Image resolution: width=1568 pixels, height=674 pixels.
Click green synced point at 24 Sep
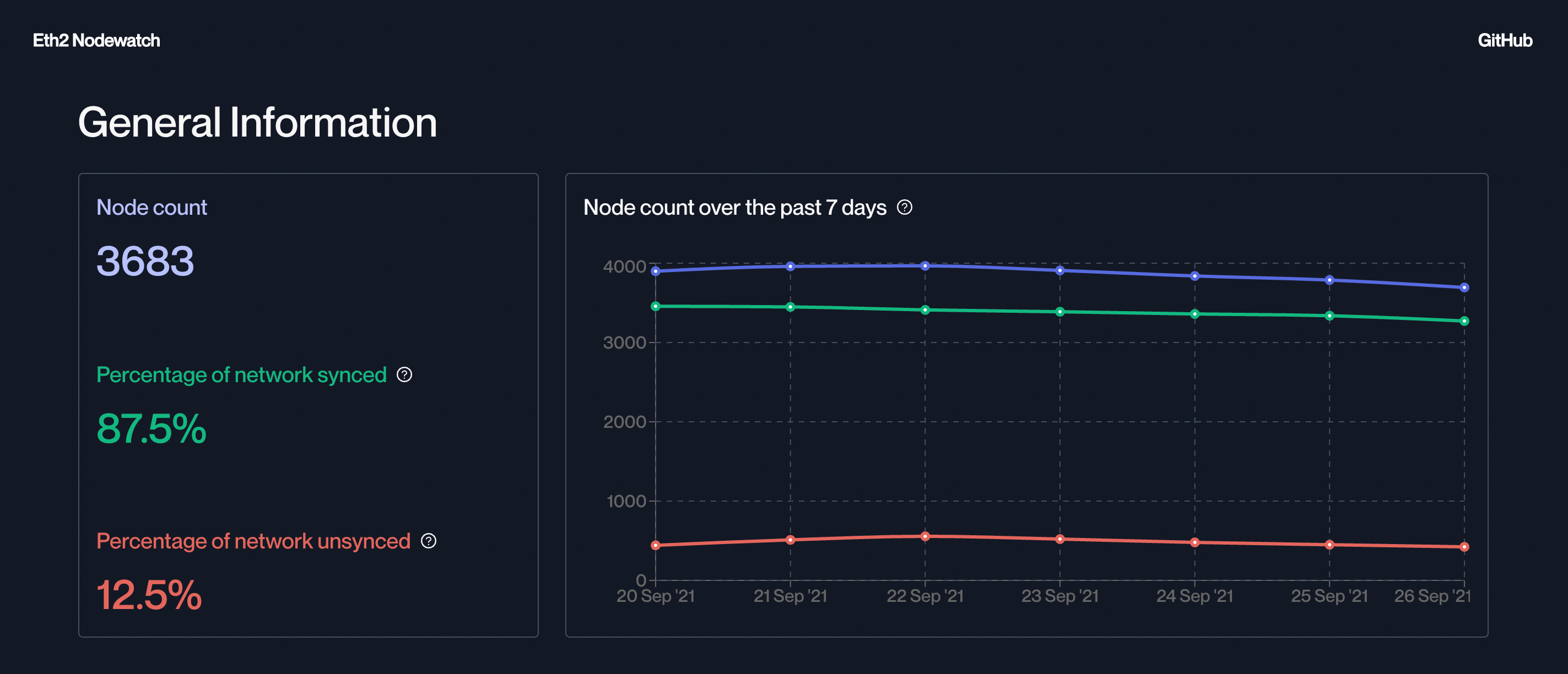coord(1194,314)
